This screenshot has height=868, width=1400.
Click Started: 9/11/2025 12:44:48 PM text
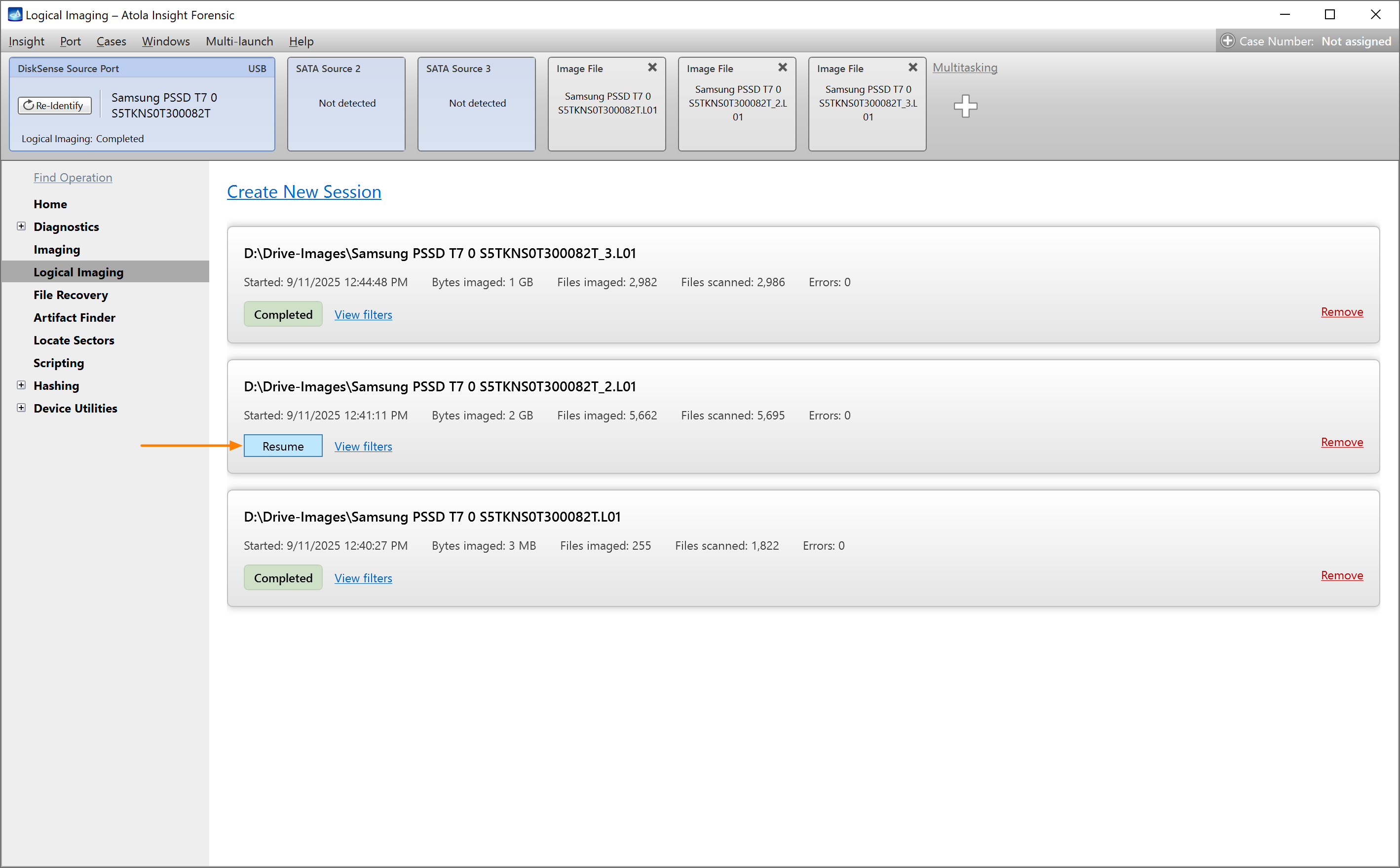coord(326,282)
